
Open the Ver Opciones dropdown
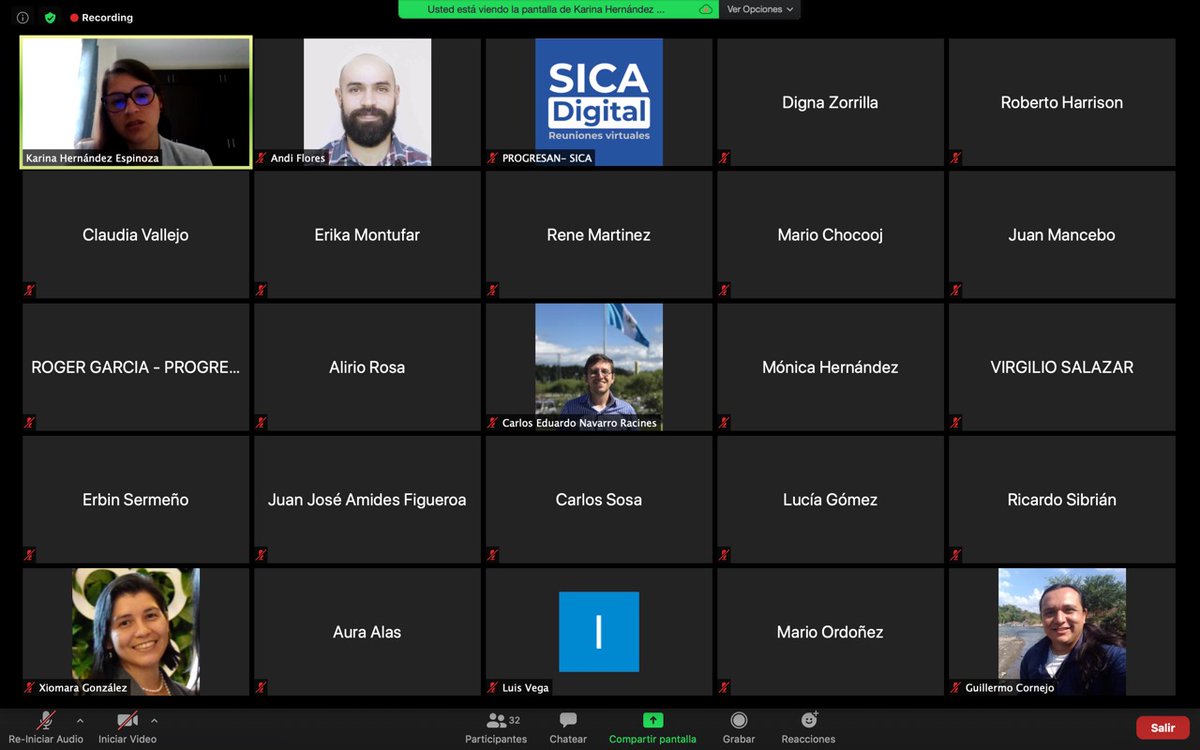pyautogui.click(x=760, y=9)
